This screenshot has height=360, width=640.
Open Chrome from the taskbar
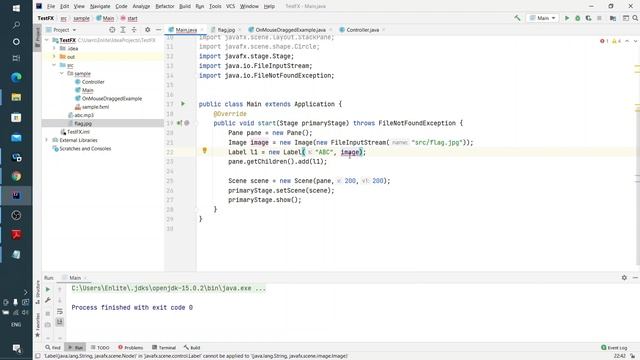(x=16, y=176)
